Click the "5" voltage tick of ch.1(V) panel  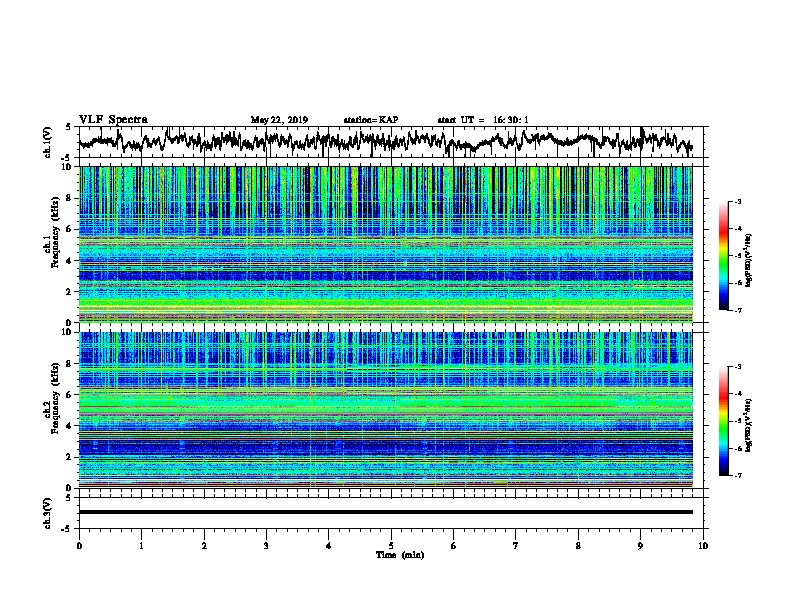pyautogui.click(x=69, y=128)
